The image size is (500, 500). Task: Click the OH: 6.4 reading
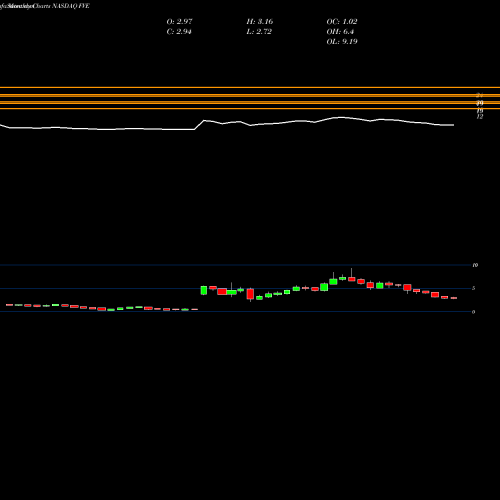(340, 31)
